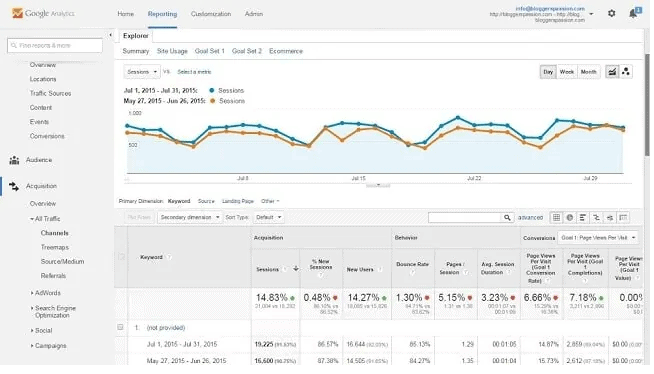Switch to the Site Usage tab
This screenshot has width=654, height=374.
[172, 51]
